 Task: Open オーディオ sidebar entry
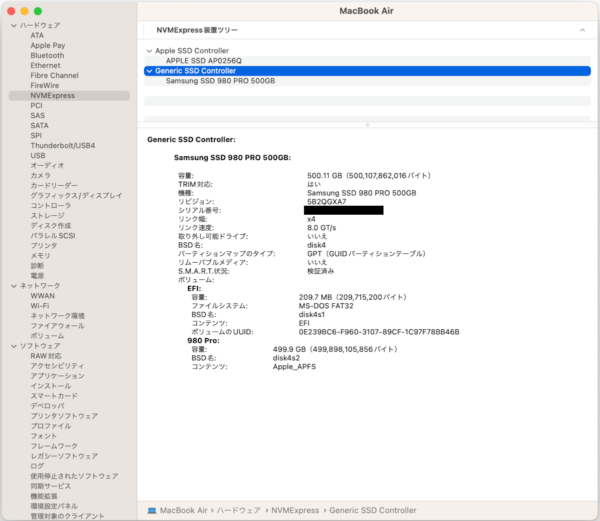47,166
